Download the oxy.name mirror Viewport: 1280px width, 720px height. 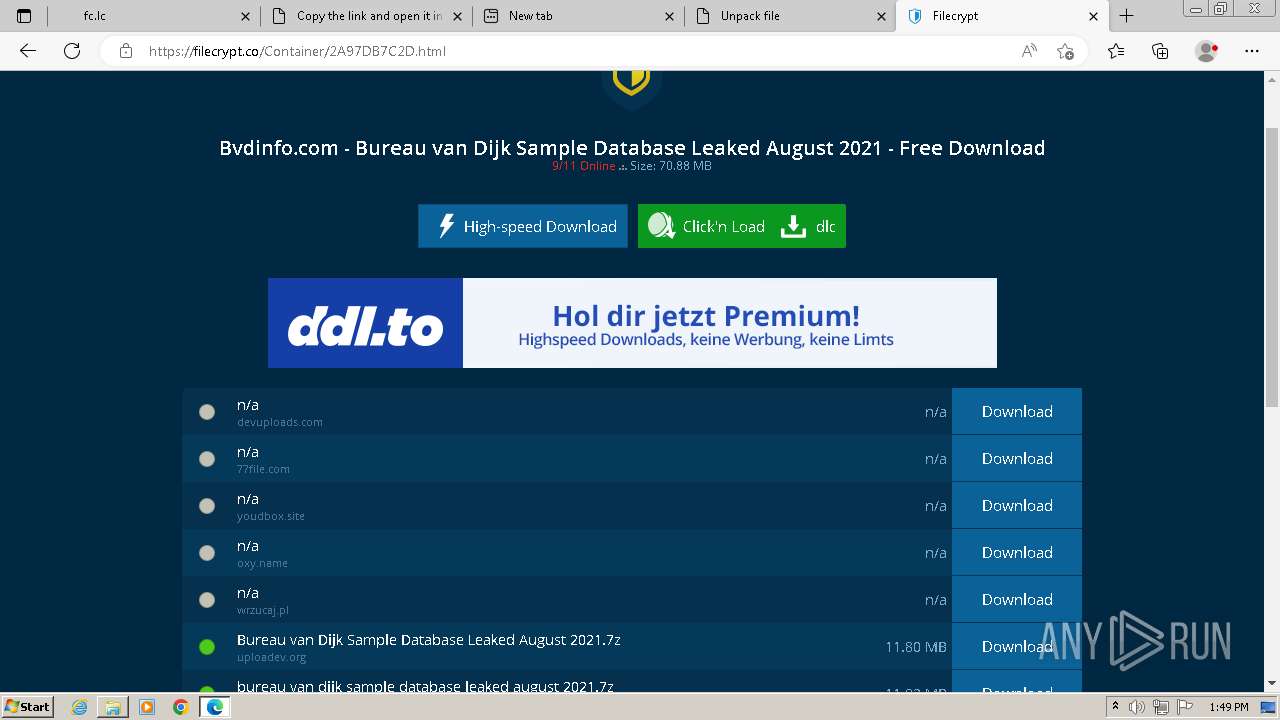click(x=1017, y=552)
